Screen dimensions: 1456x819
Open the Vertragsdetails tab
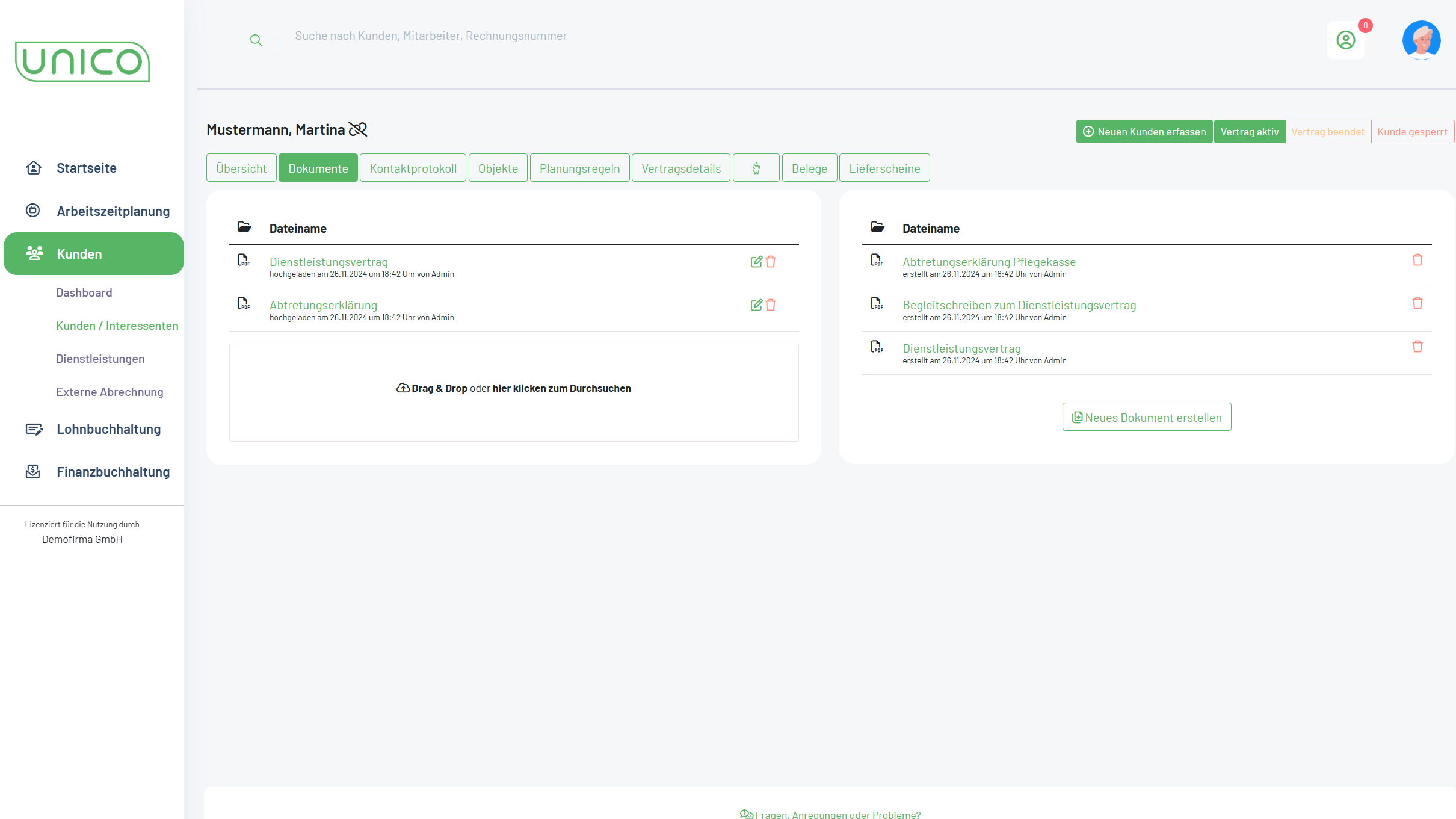pos(680,168)
